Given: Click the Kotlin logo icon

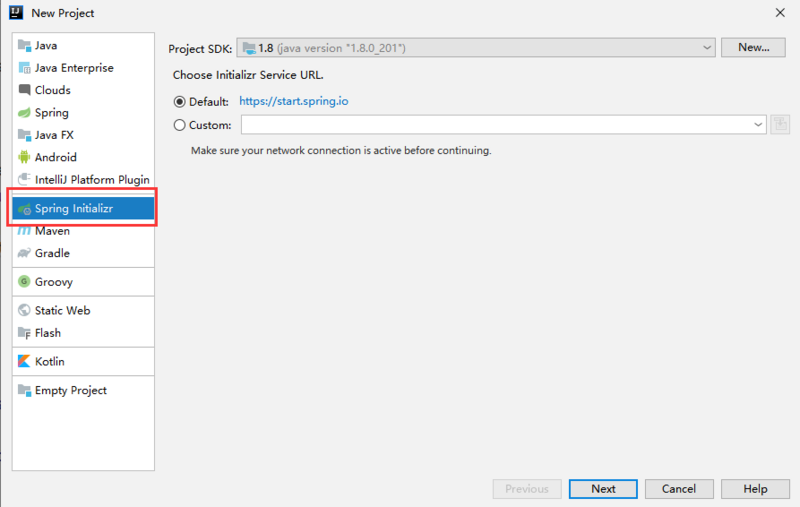Looking at the screenshot, I should (x=24, y=361).
